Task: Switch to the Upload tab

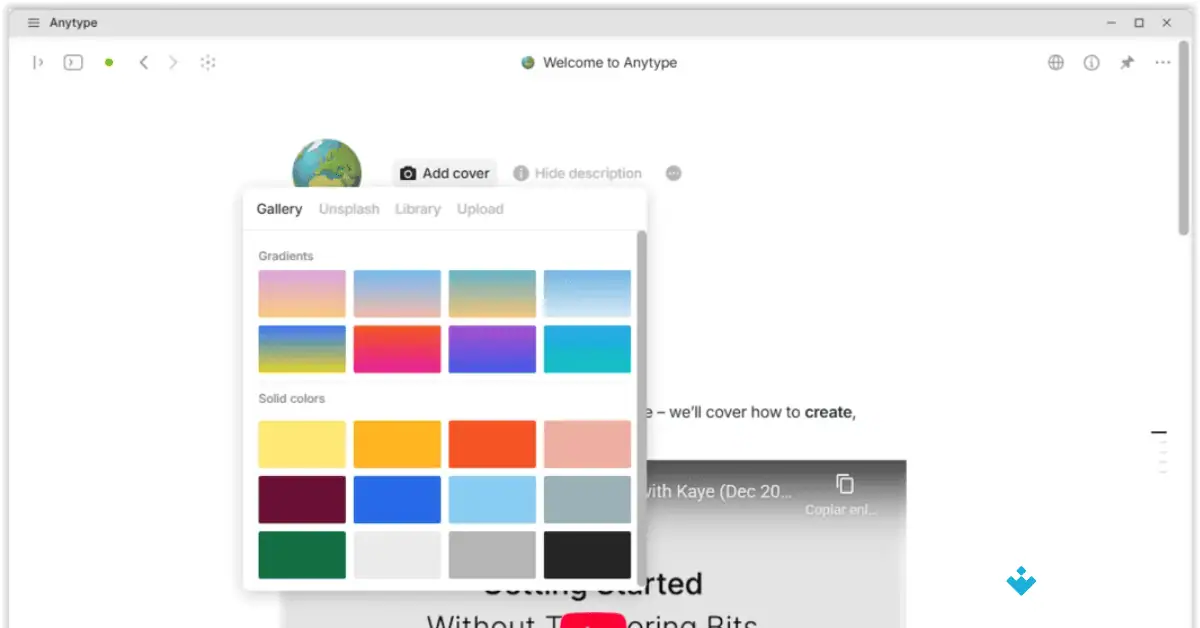Action: (x=480, y=209)
